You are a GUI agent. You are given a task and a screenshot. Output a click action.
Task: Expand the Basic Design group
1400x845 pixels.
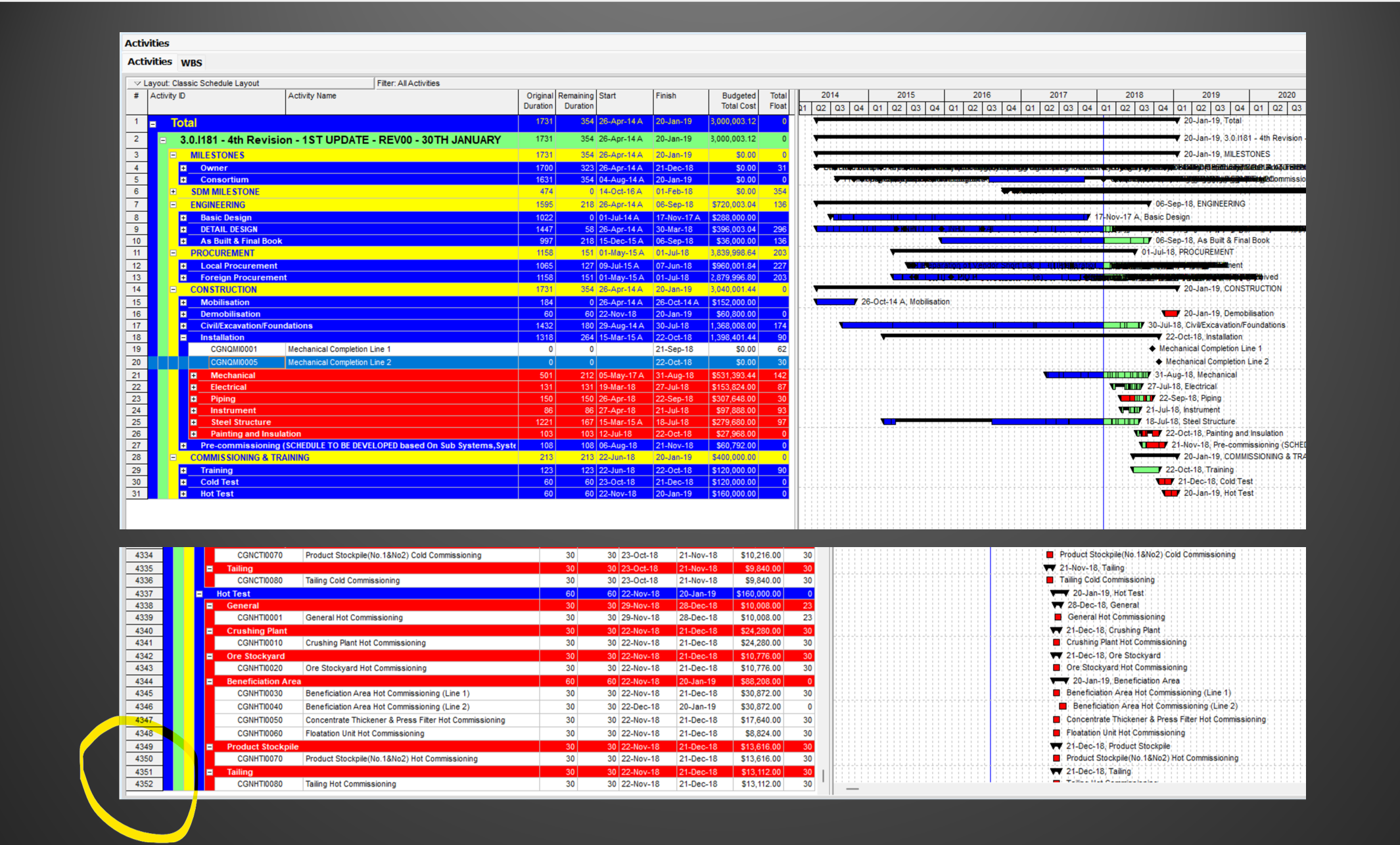coord(183,218)
